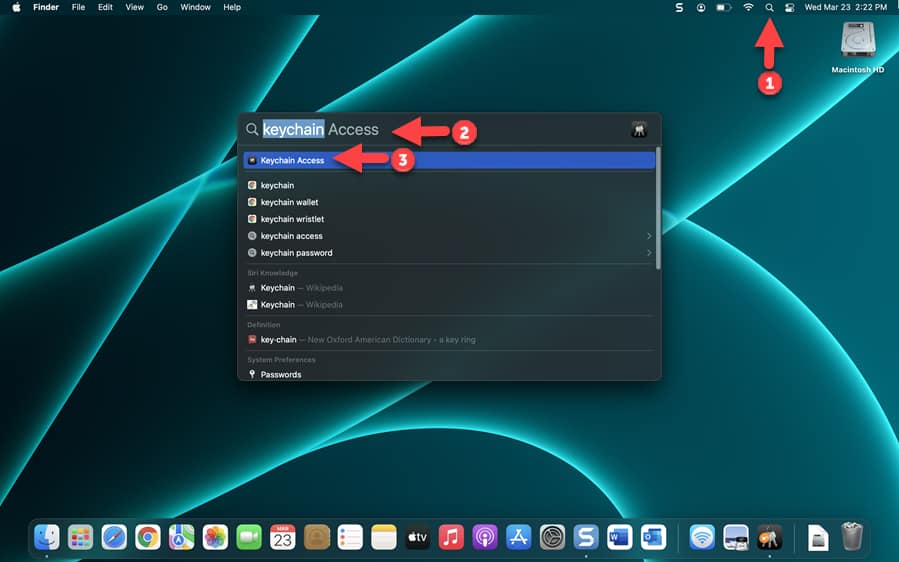The image size is (899, 562).
Task: Open Maps from the Dock
Action: tap(181, 537)
